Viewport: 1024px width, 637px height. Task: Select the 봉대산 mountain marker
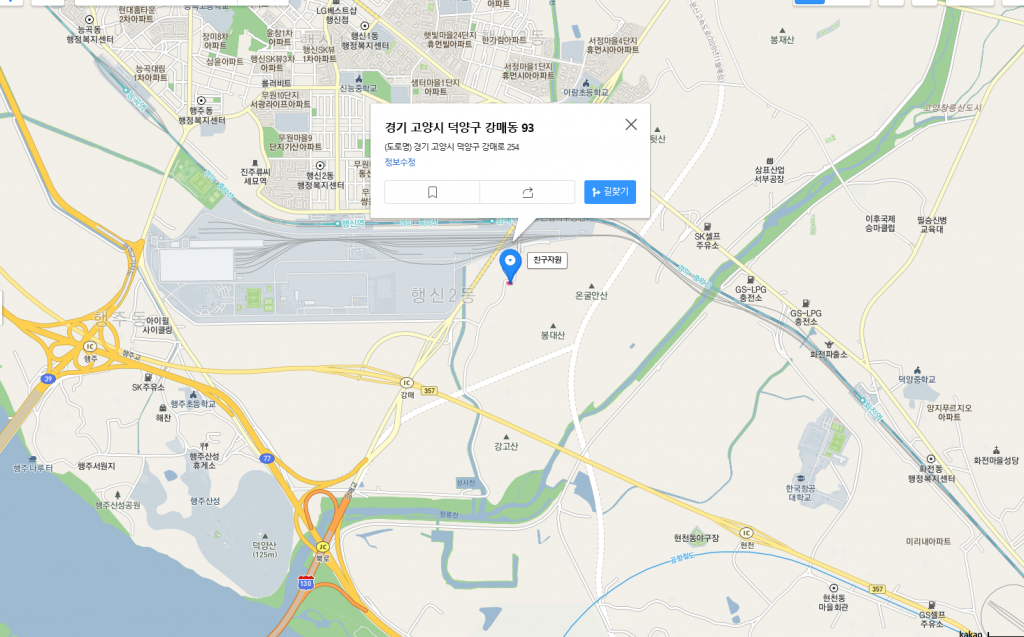553,325
